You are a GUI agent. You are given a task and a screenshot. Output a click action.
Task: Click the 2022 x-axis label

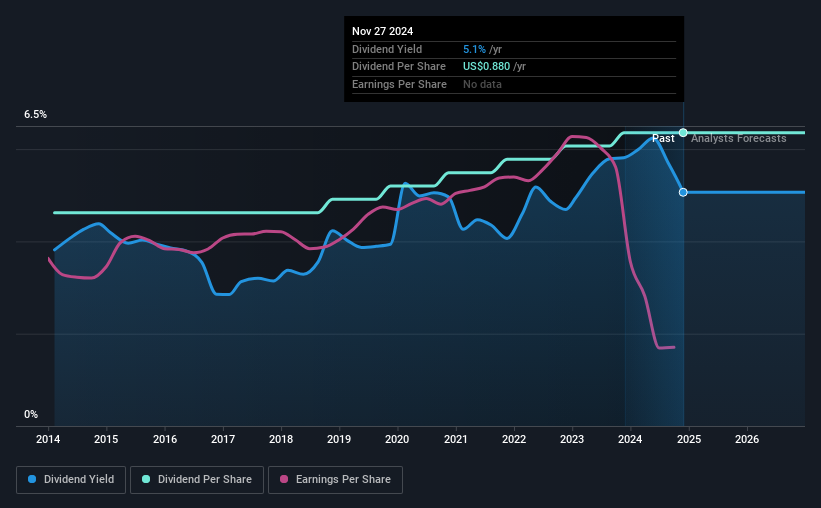coord(514,439)
